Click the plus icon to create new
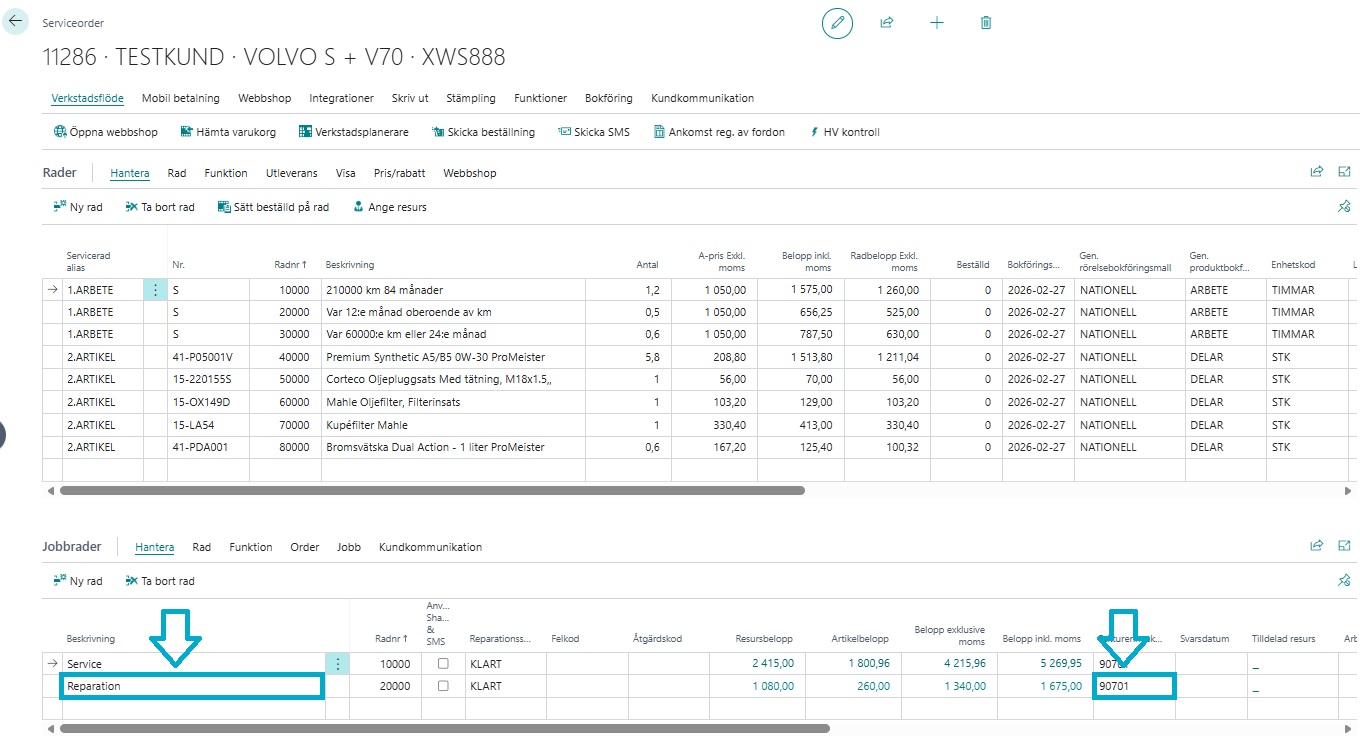The height and width of the screenshot is (742, 1360). coord(936,23)
